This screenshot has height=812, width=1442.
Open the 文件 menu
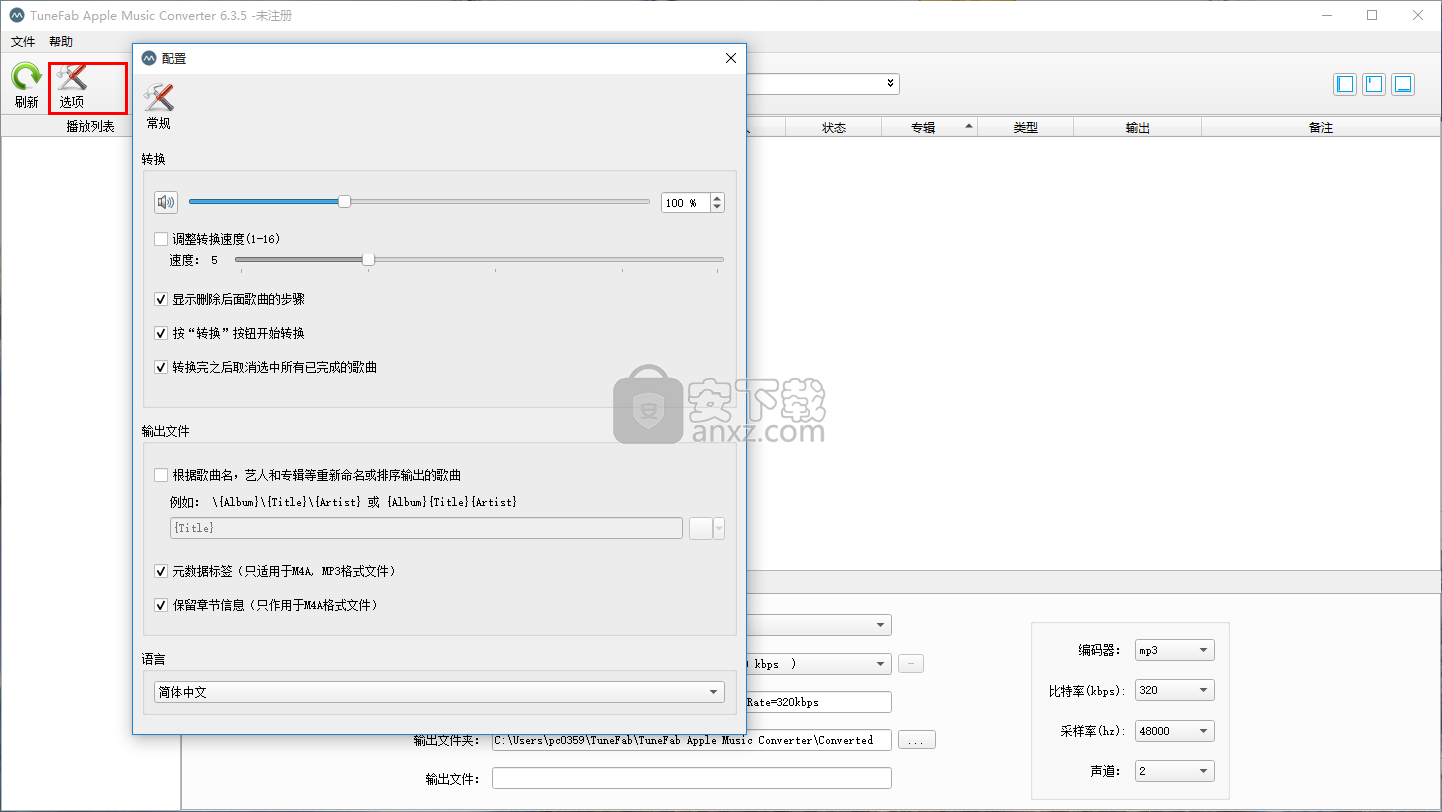pos(23,41)
